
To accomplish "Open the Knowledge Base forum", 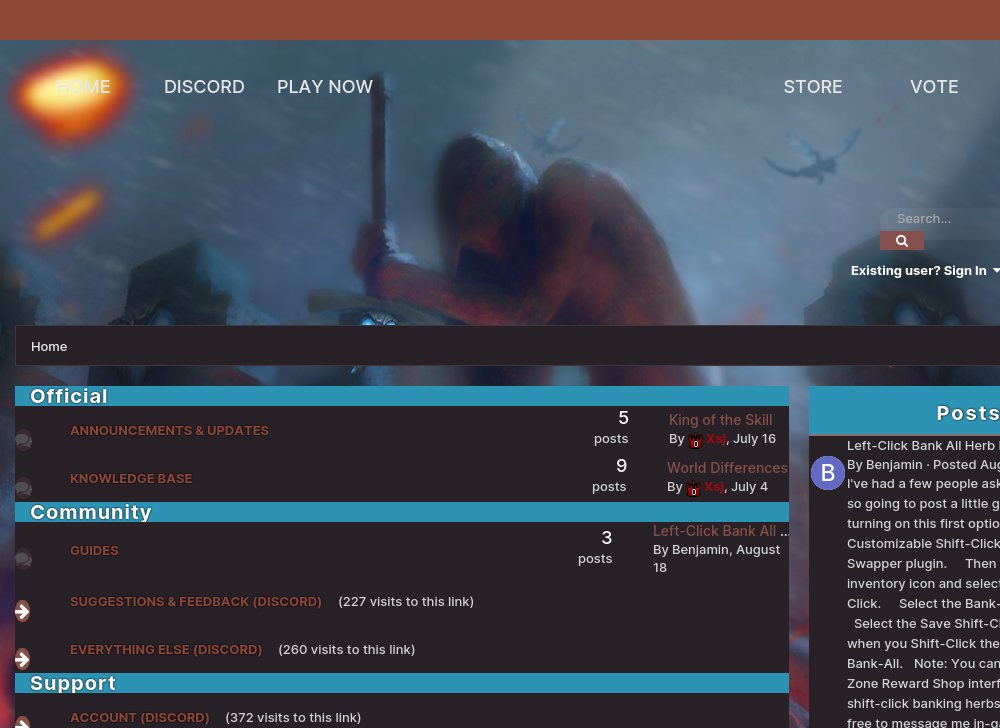I will (x=131, y=478).
